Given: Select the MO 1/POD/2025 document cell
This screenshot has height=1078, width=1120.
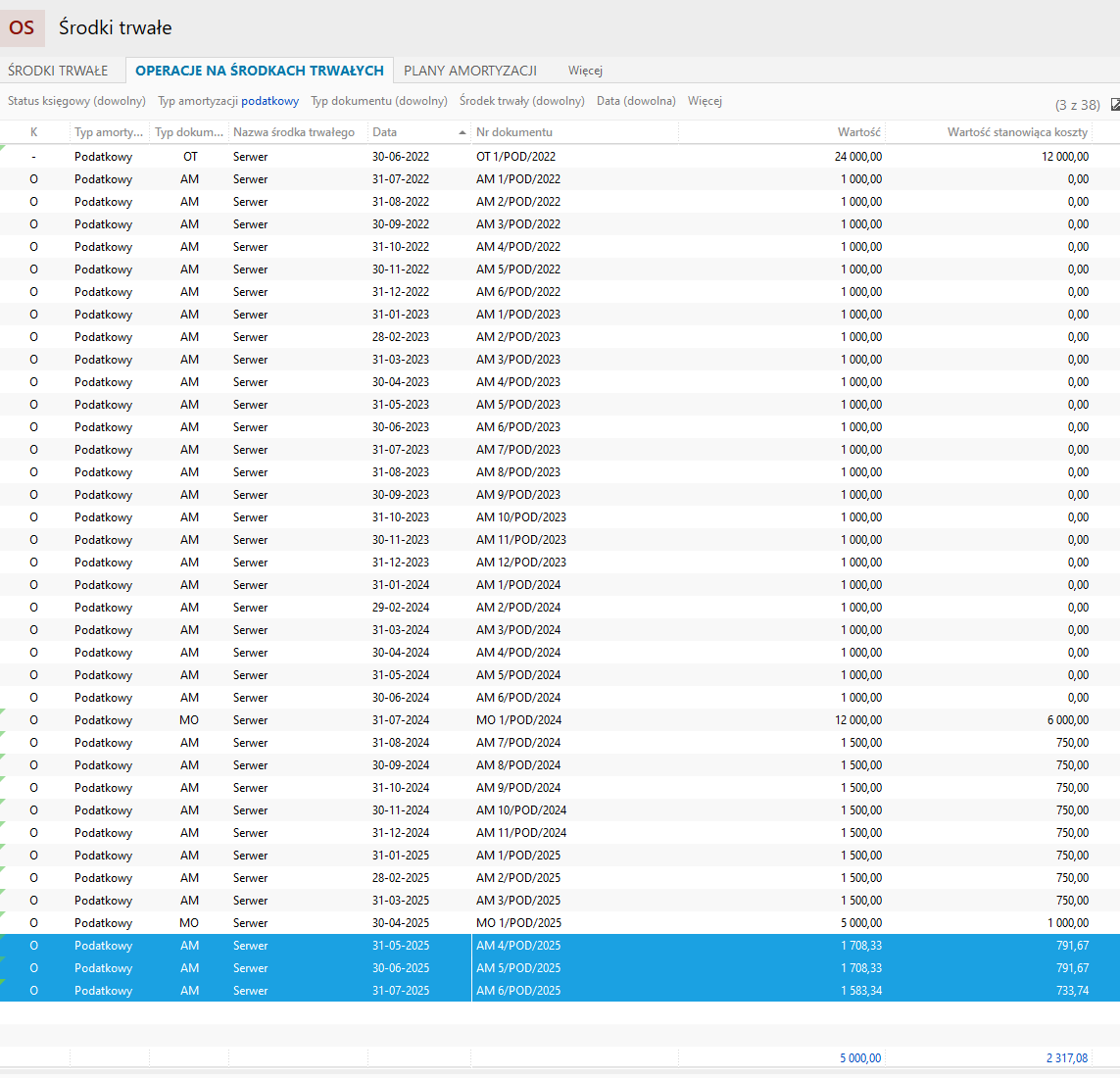Looking at the screenshot, I should coord(518,923).
